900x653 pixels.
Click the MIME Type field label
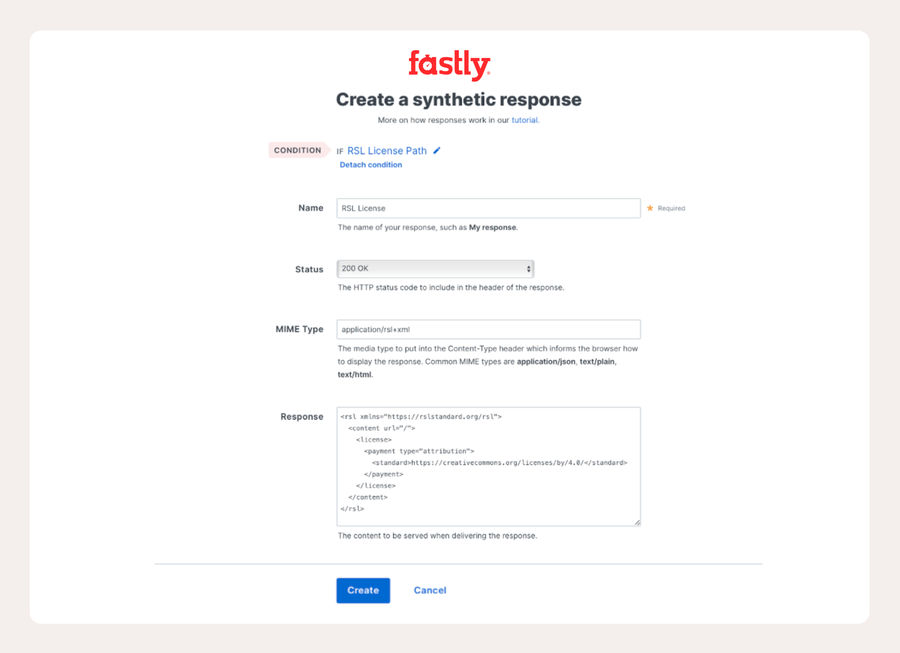click(299, 329)
